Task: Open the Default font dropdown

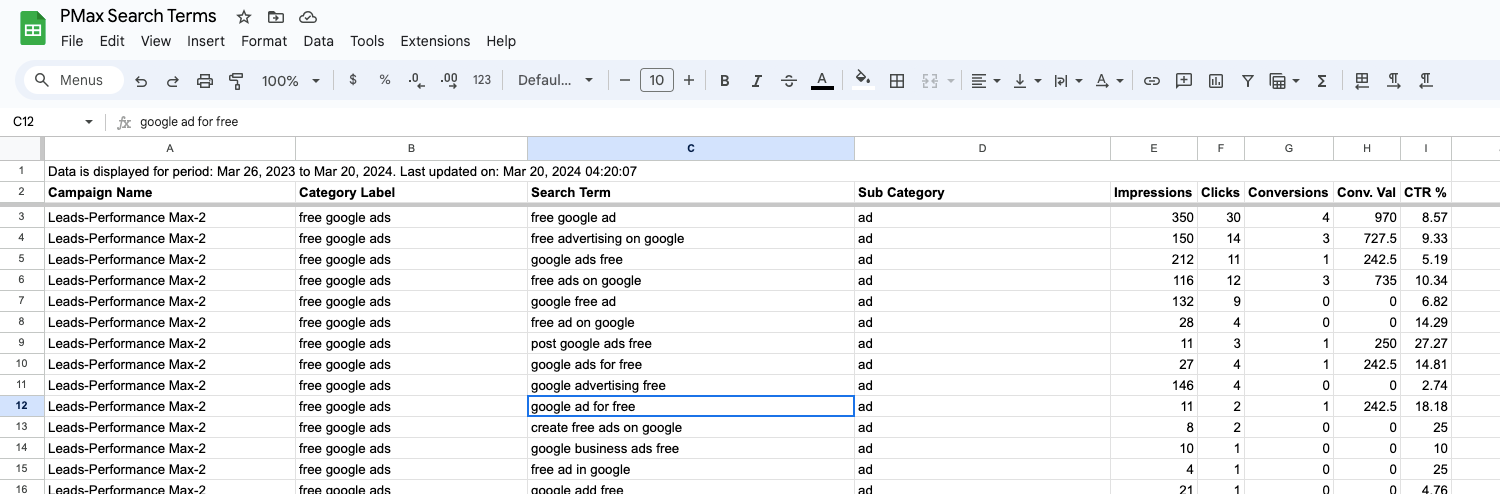Action: [555, 80]
